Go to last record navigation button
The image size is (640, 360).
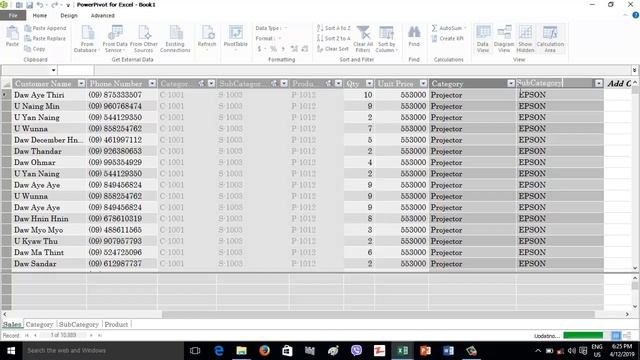coord(100,336)
